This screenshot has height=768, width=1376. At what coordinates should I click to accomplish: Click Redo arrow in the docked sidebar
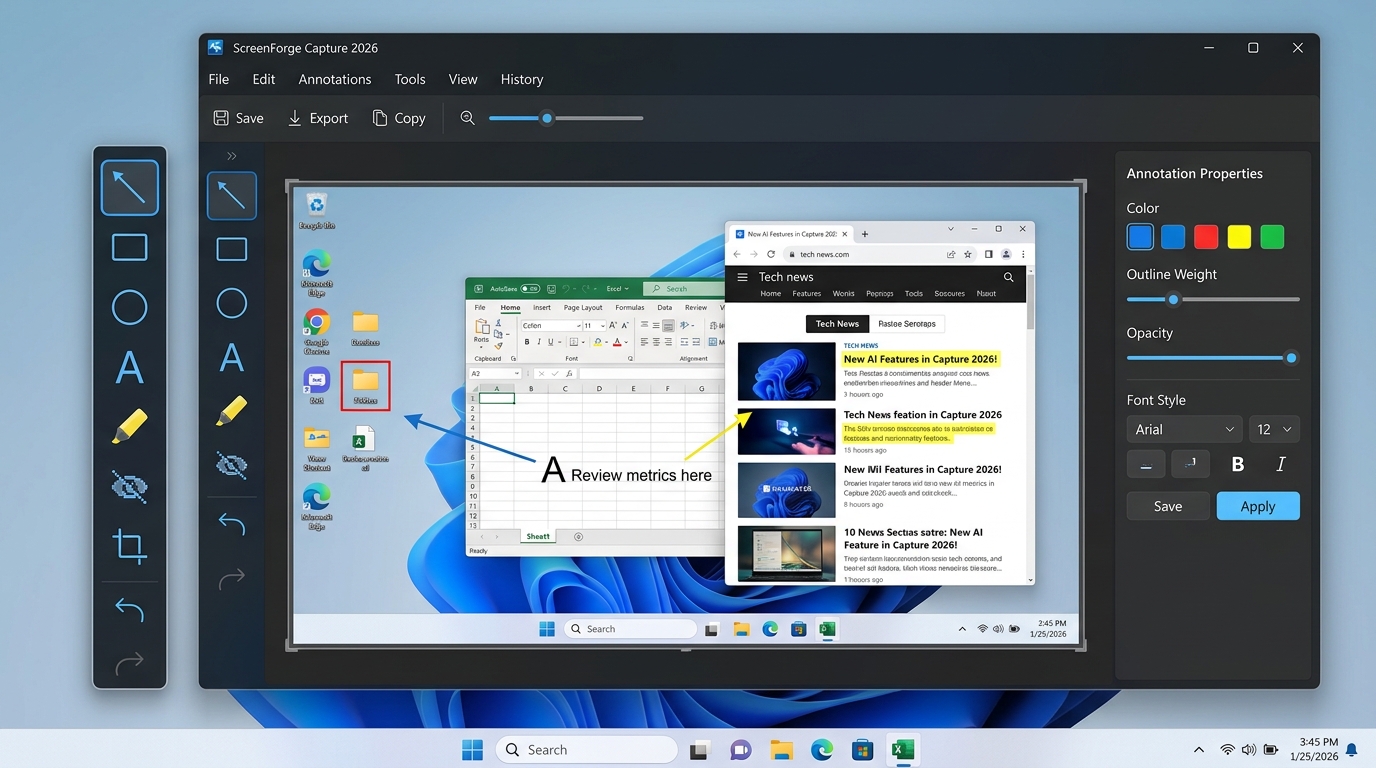pyautogui.click(x=232, y=578)
